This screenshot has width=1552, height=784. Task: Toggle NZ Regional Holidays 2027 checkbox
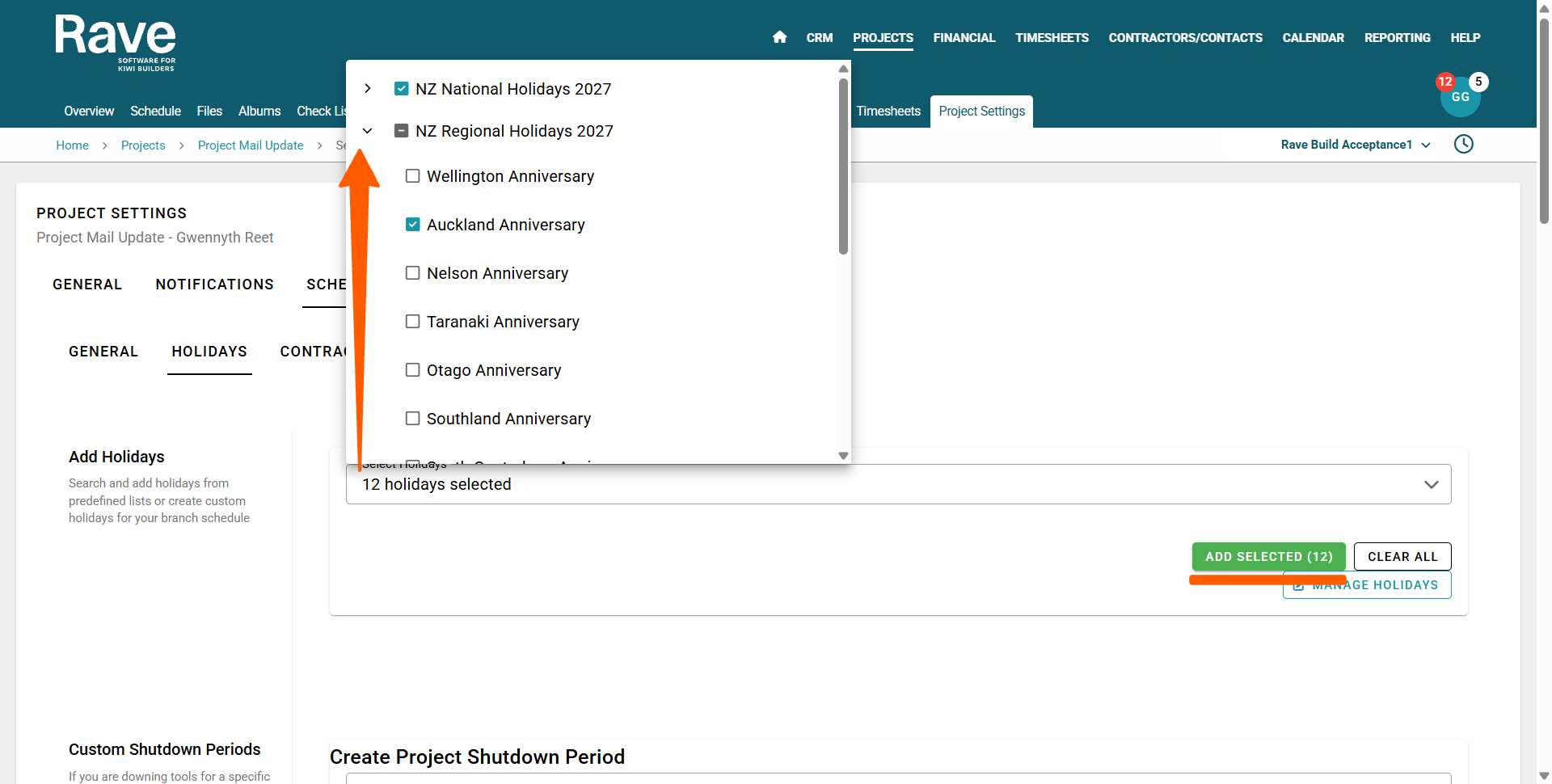pyautogui.click(x=401, y=131)
